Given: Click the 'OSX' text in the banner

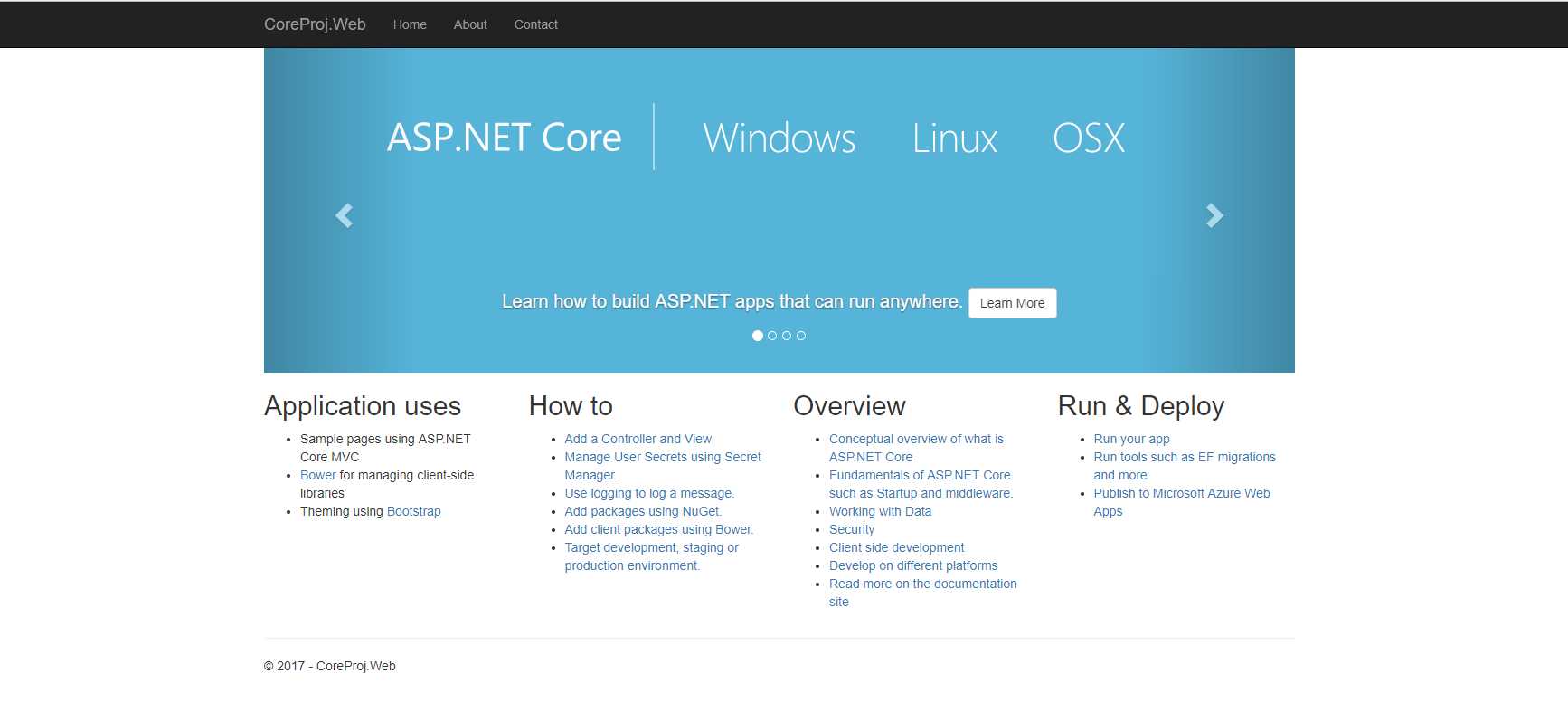Looking at the screenshot, I should (1089, 138).
